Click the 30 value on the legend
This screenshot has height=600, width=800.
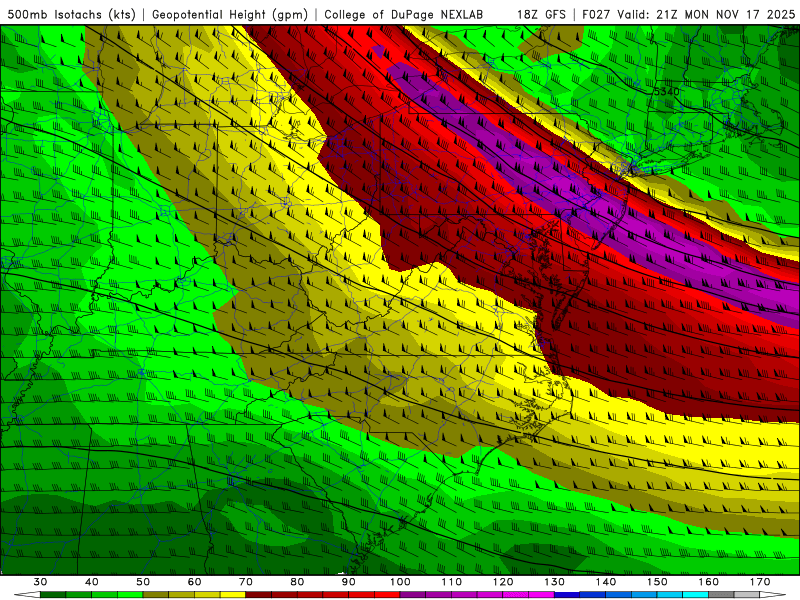40,582
